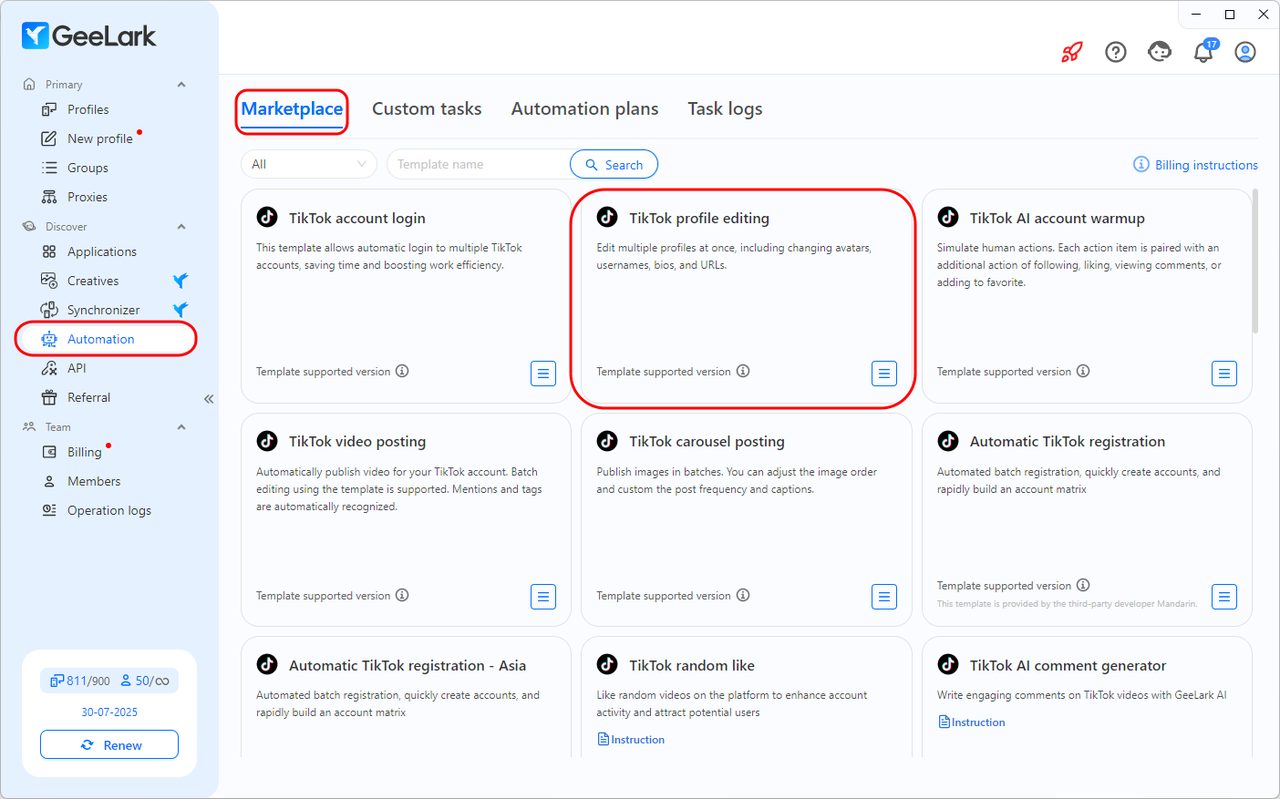1280x799 pixels.
Task: Click Automatic TikTok registration - Asia title
Action: 407,665
